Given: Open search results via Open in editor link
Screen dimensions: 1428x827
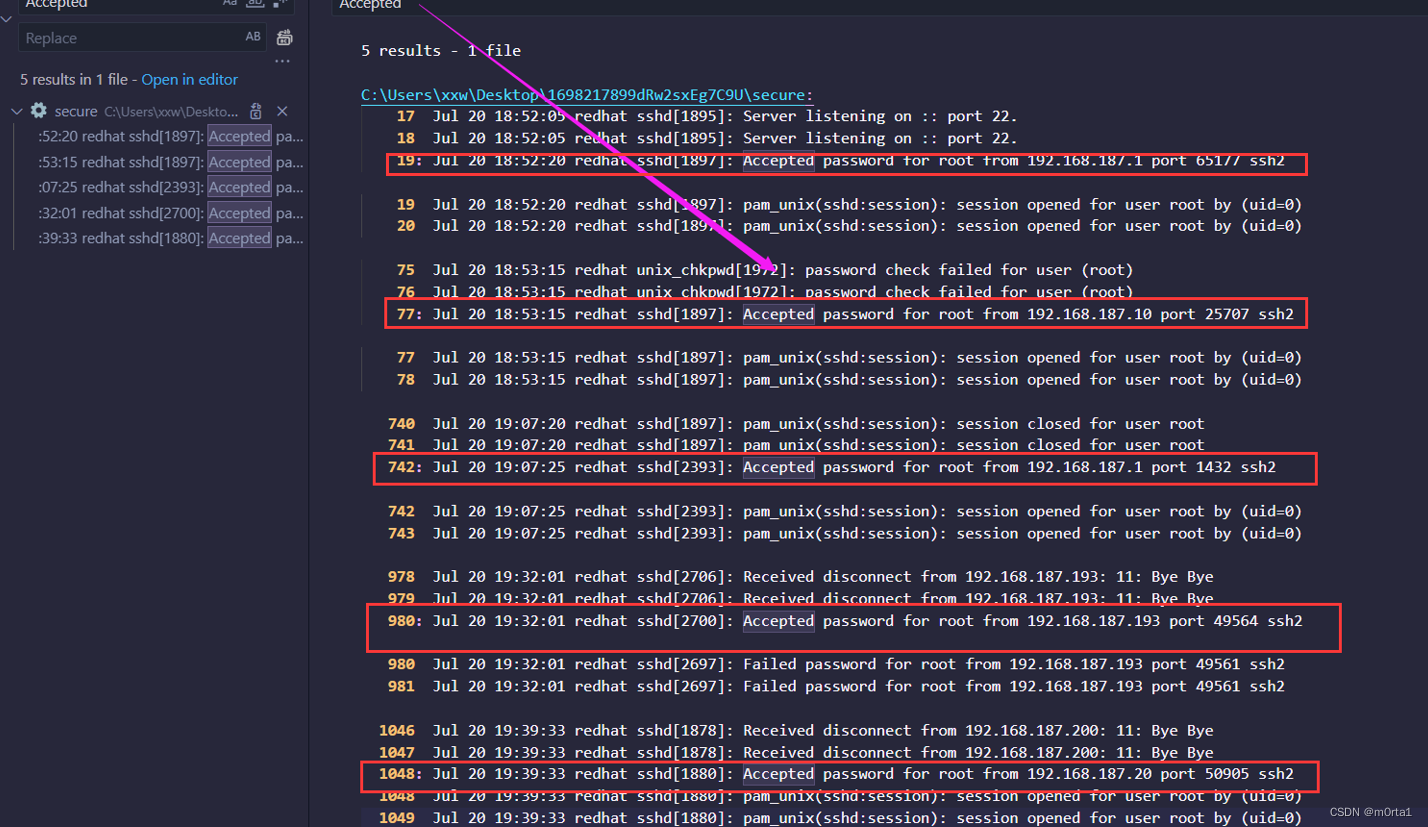Looking at the screenshot, I should tap(190, 80).
